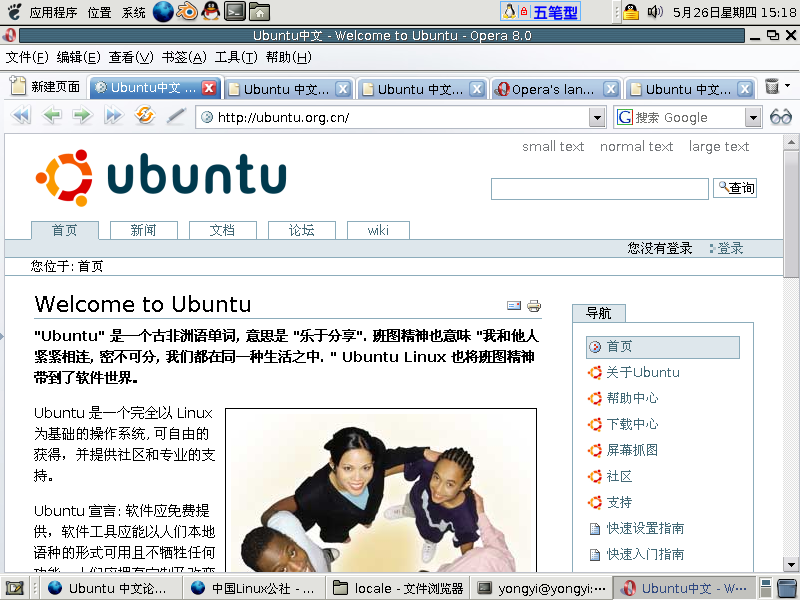Screen dimensions: 800x600
Task: Choose the large text link
Action: click(719, 147)
